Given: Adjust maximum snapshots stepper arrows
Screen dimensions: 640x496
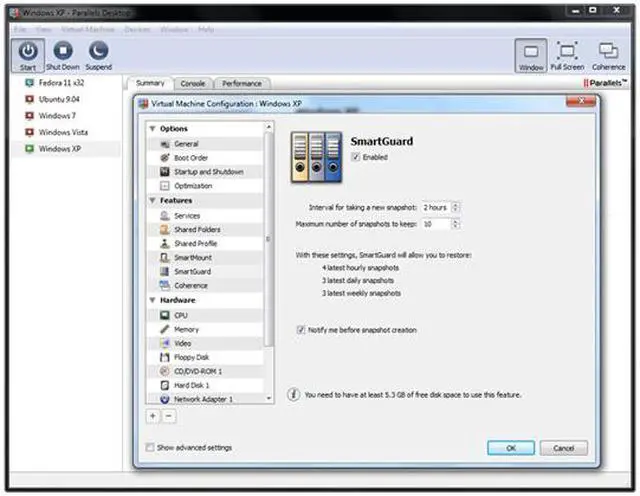Looking at the screenshot, I should pyautogui.click(x=456, y=224).
